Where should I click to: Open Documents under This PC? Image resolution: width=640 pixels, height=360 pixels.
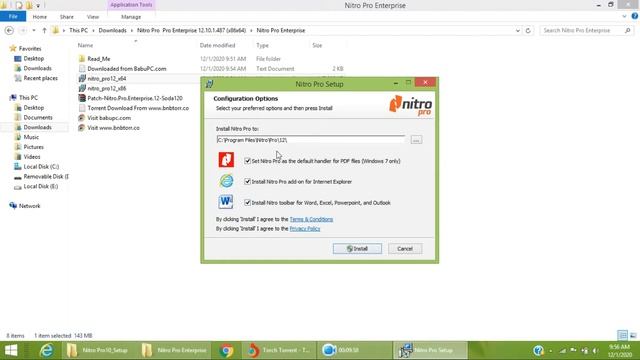tap(38, 117)
